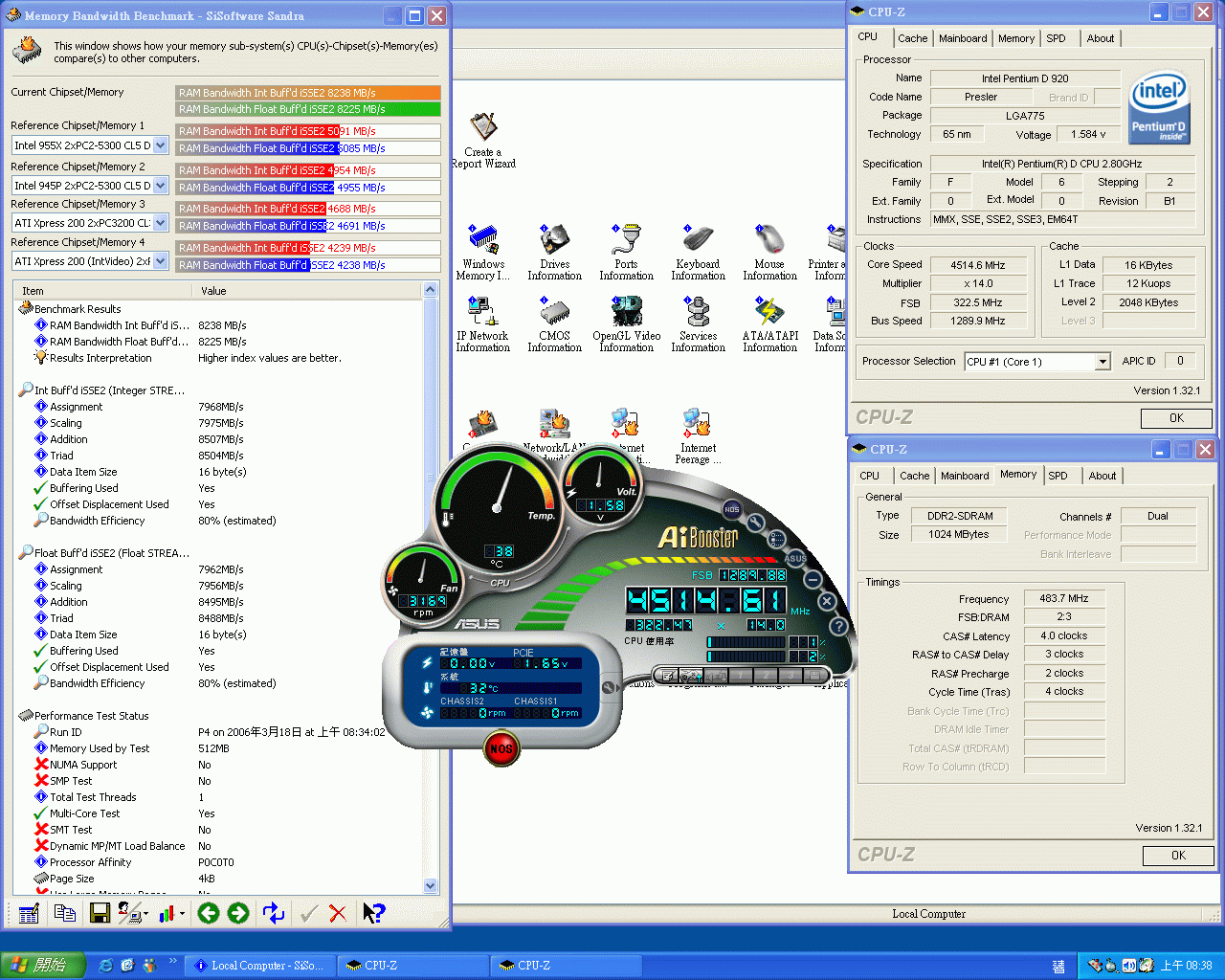Select About tab in upper CPU-Z window
The width and height of the screenshot is (1225, 980).
(x=1101, y=38)
